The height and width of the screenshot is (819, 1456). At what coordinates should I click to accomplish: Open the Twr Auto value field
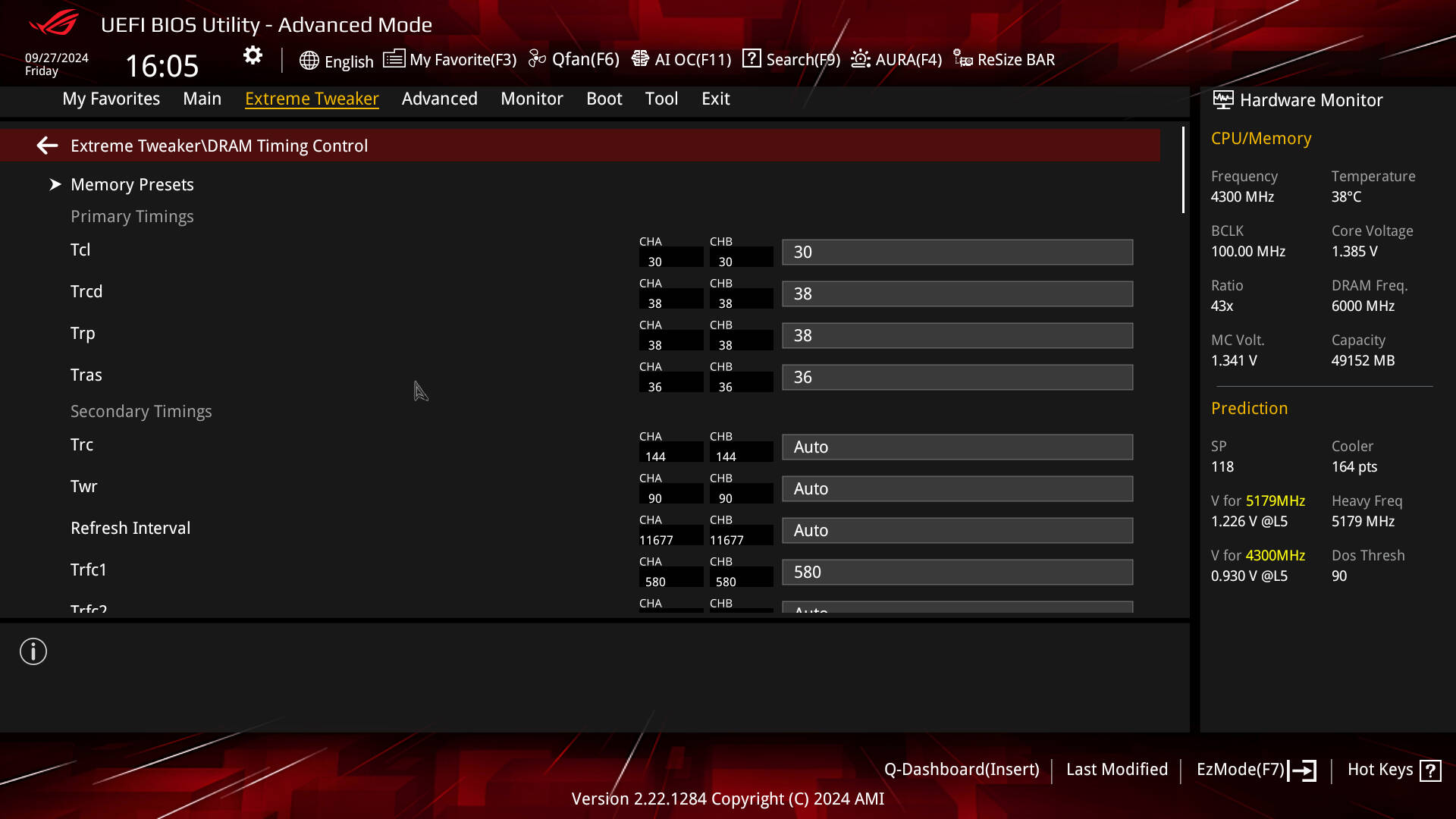tap(957, 489)
